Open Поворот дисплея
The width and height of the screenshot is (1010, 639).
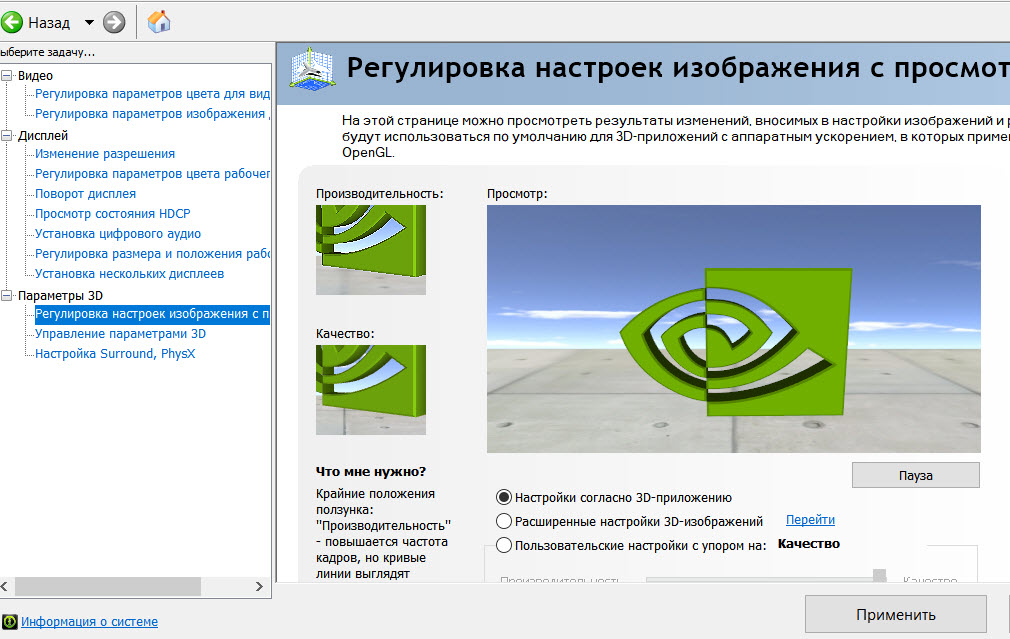(x=86, y=194)
